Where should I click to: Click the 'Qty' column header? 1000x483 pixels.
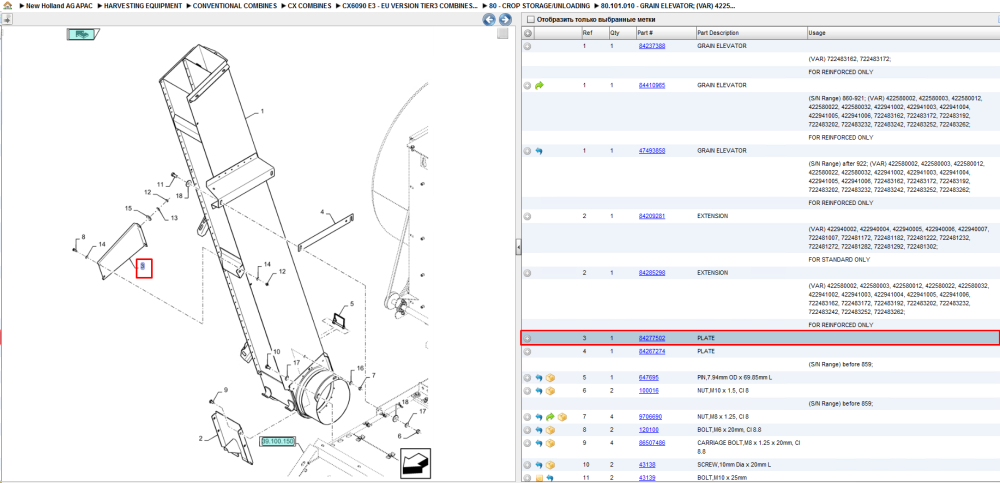click(x=621, y=33)
